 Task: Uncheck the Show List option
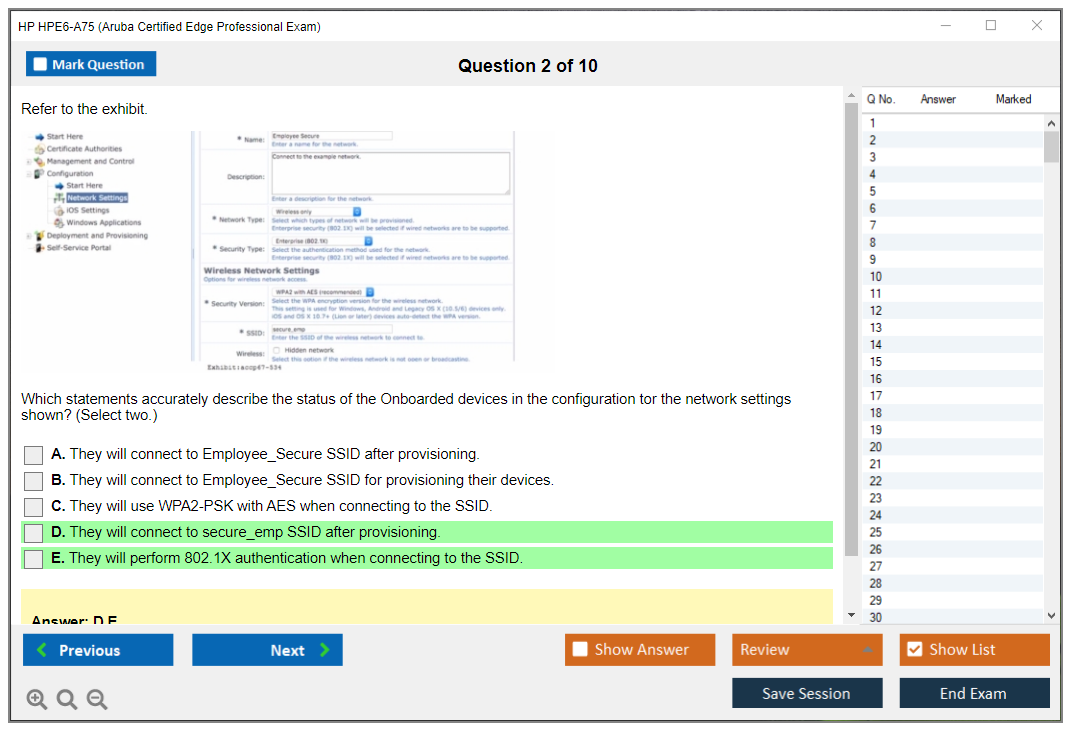[914, 649]
